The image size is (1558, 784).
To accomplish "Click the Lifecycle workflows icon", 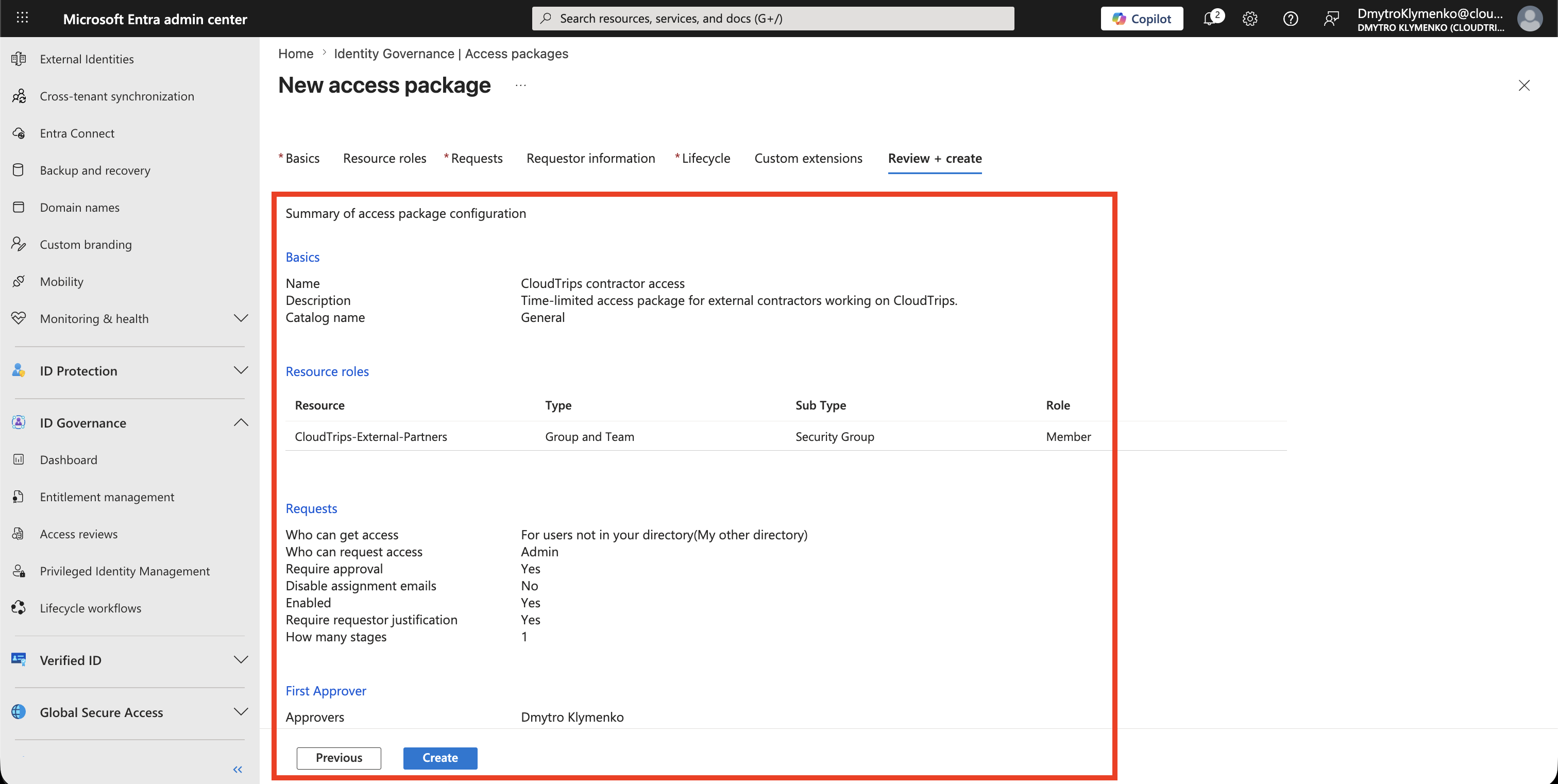I will pos(19,607).
